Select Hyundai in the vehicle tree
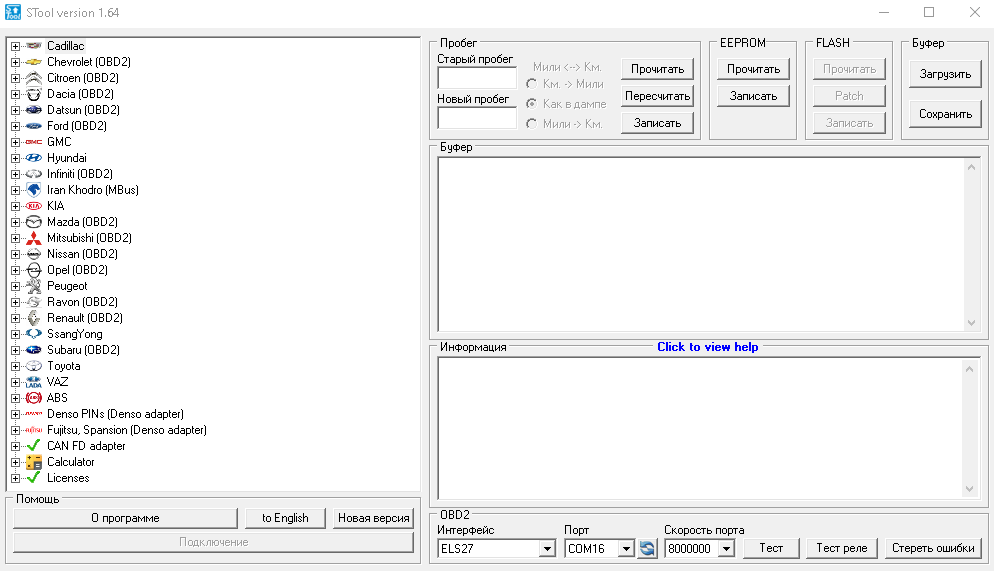The image size is (994, 571). (66, 158)
